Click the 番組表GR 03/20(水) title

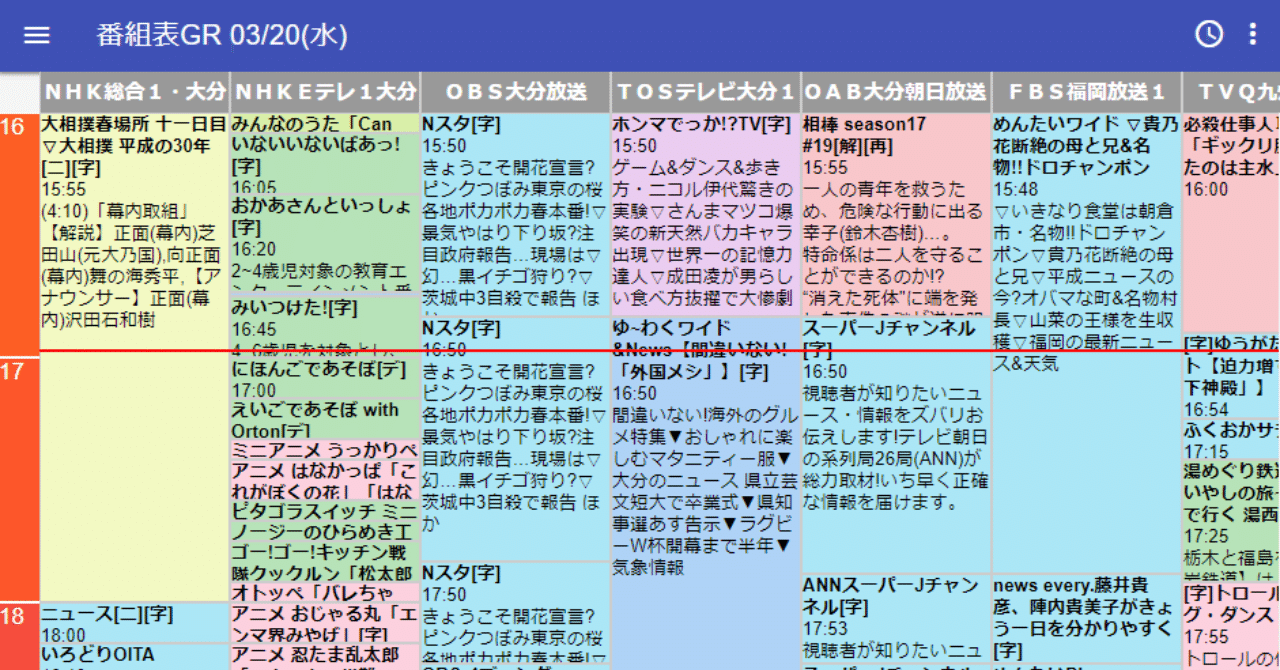click(x=222, y=35)
